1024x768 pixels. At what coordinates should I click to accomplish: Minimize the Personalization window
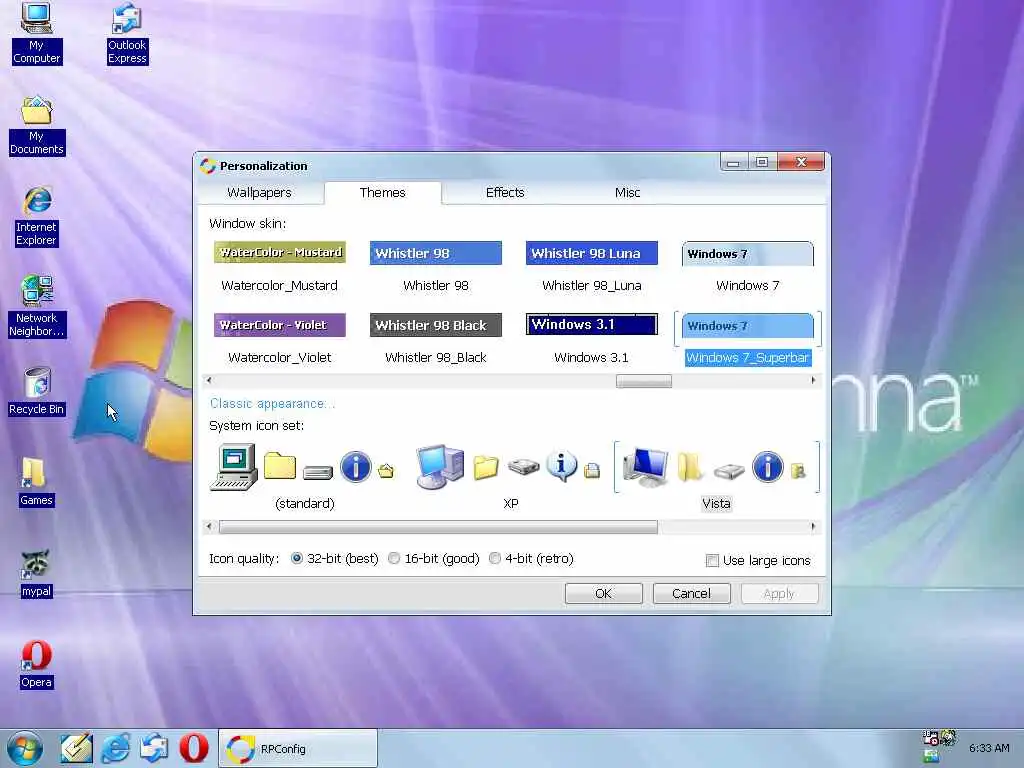pyautogui.click(x=734, y=162)
